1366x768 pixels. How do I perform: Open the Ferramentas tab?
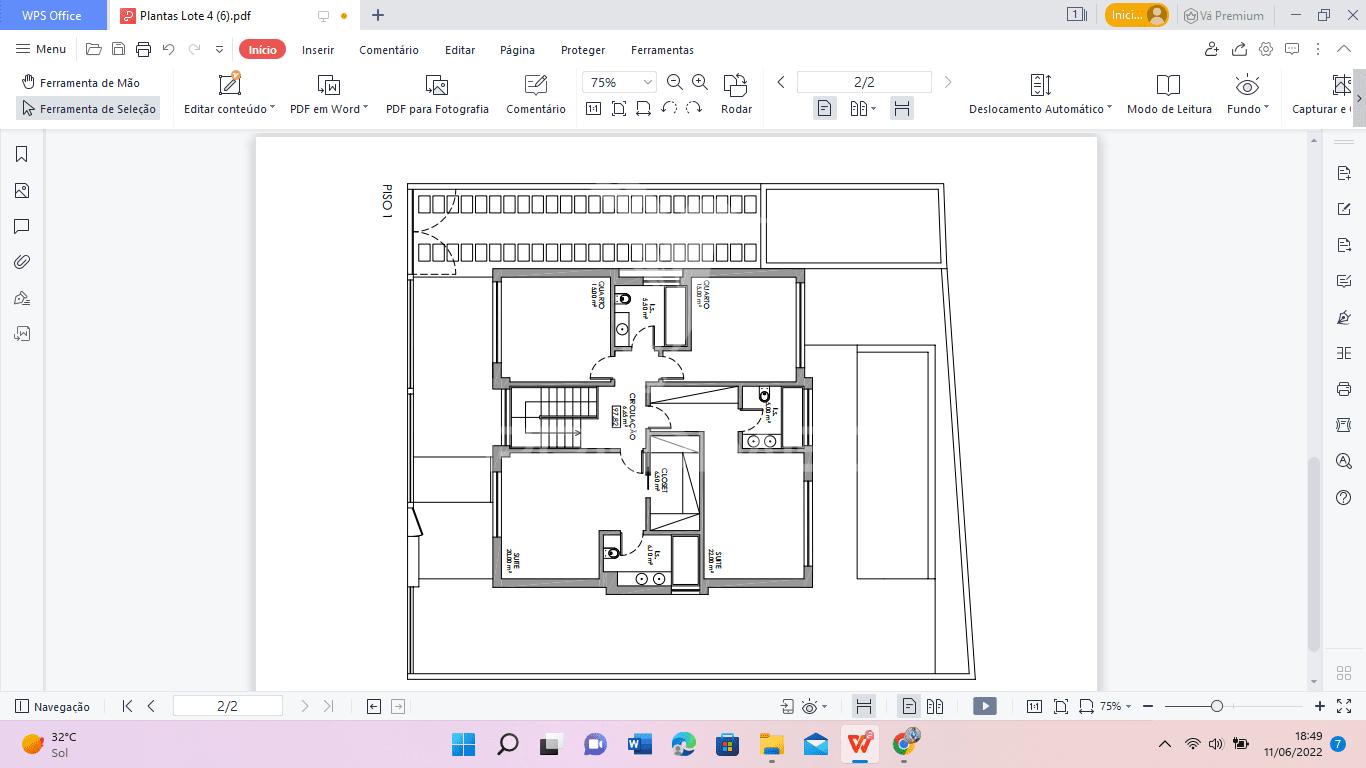pyautogui.click(x=662, y=50)
